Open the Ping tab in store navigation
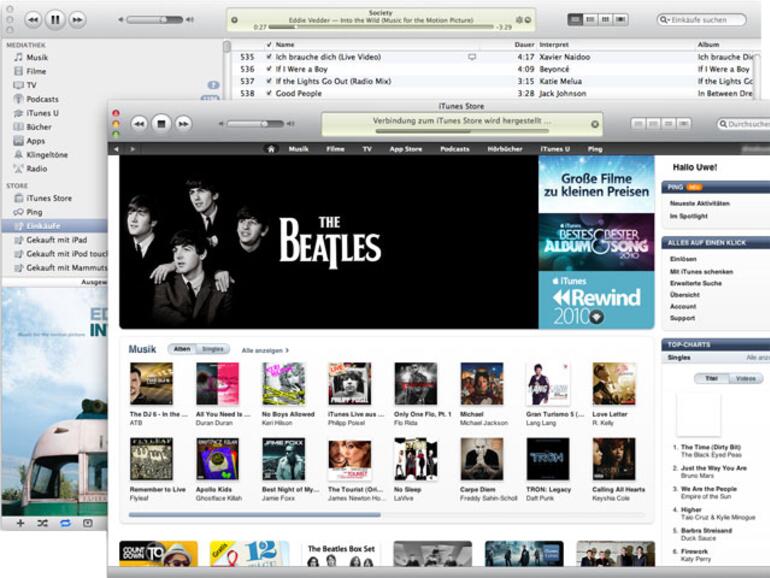Image resolution: width=770 pixels, height=578 pixels. click(595, 149)
